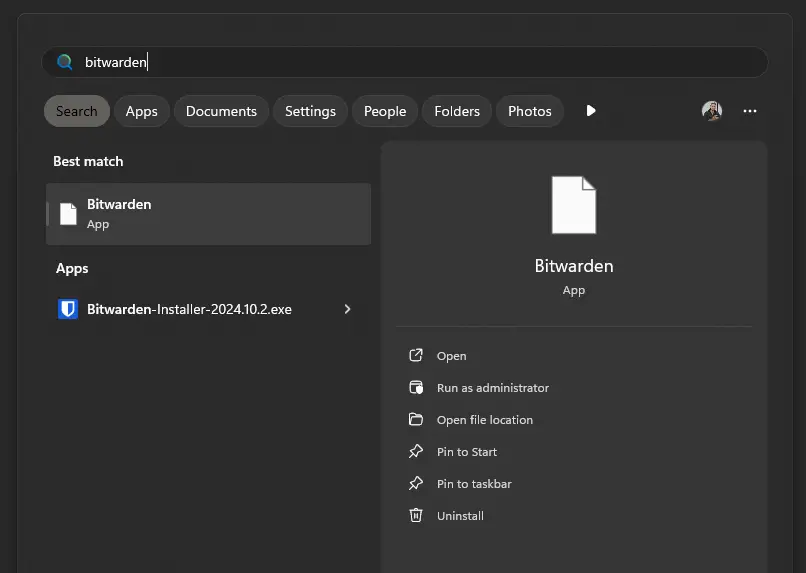
Task: Switch to the Documents filter tab
Action: pos(221,111)
